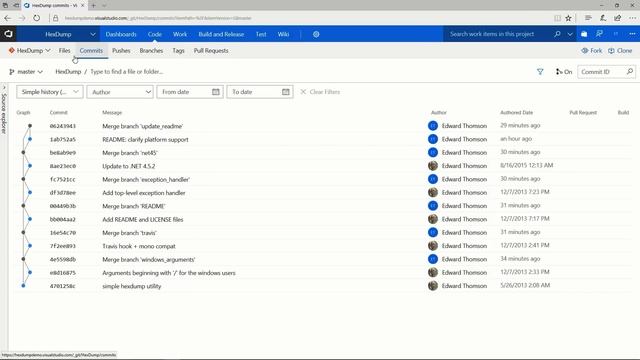Open the browser tab list chevron

(x=104, y=5)
